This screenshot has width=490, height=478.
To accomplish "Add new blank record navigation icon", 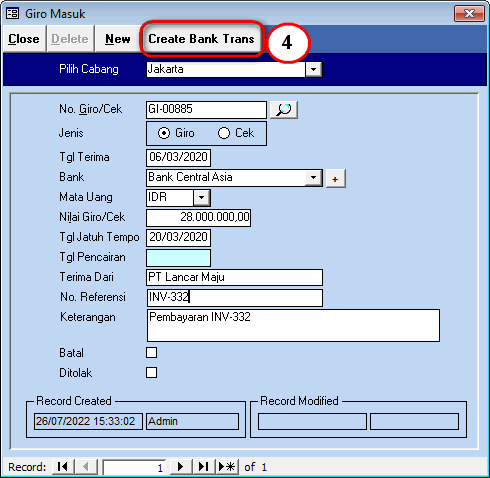I will (x=227, y=467).
